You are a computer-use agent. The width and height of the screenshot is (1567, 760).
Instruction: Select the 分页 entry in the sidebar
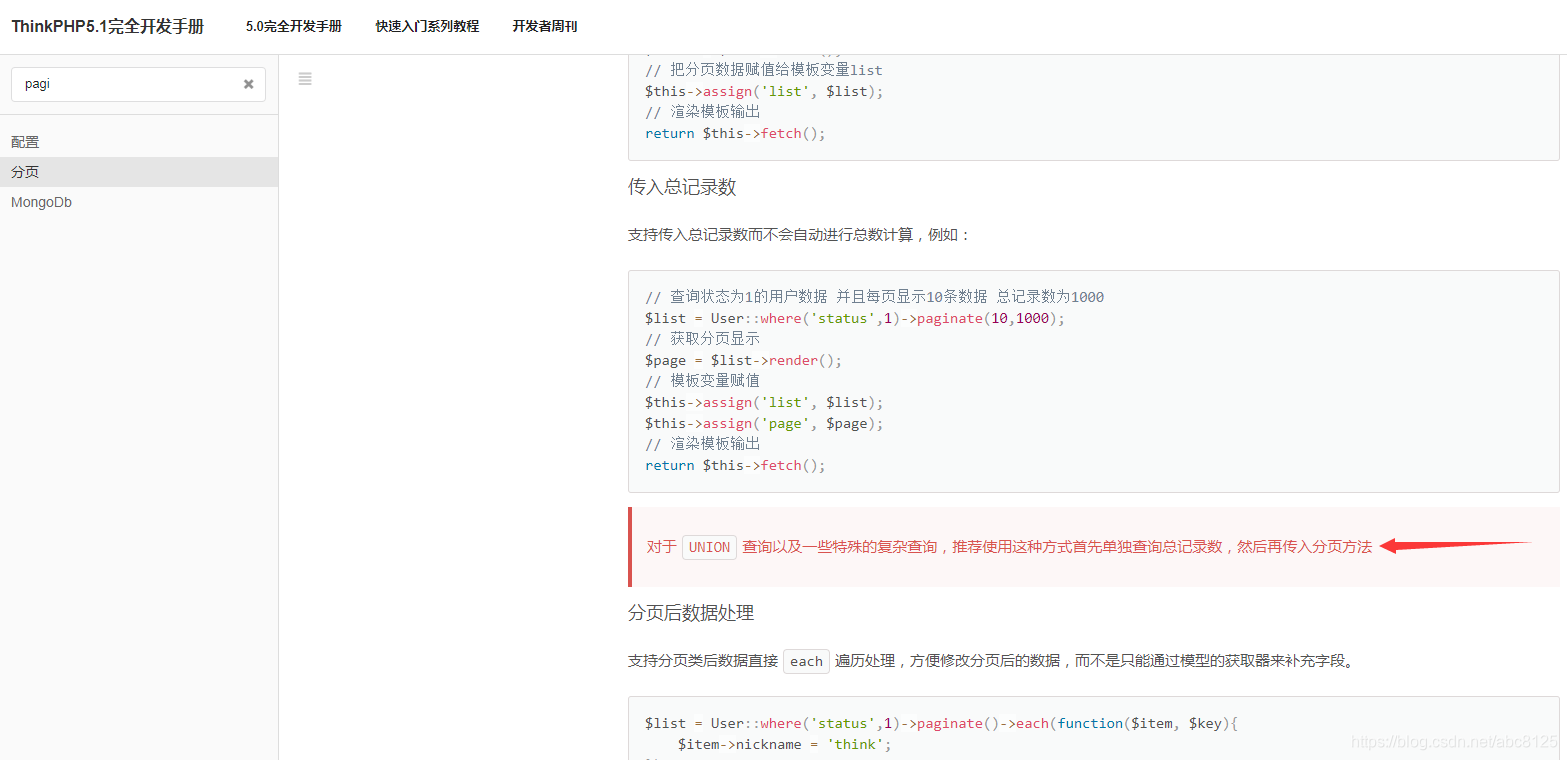pyautogui.click(x=139, y=172)
